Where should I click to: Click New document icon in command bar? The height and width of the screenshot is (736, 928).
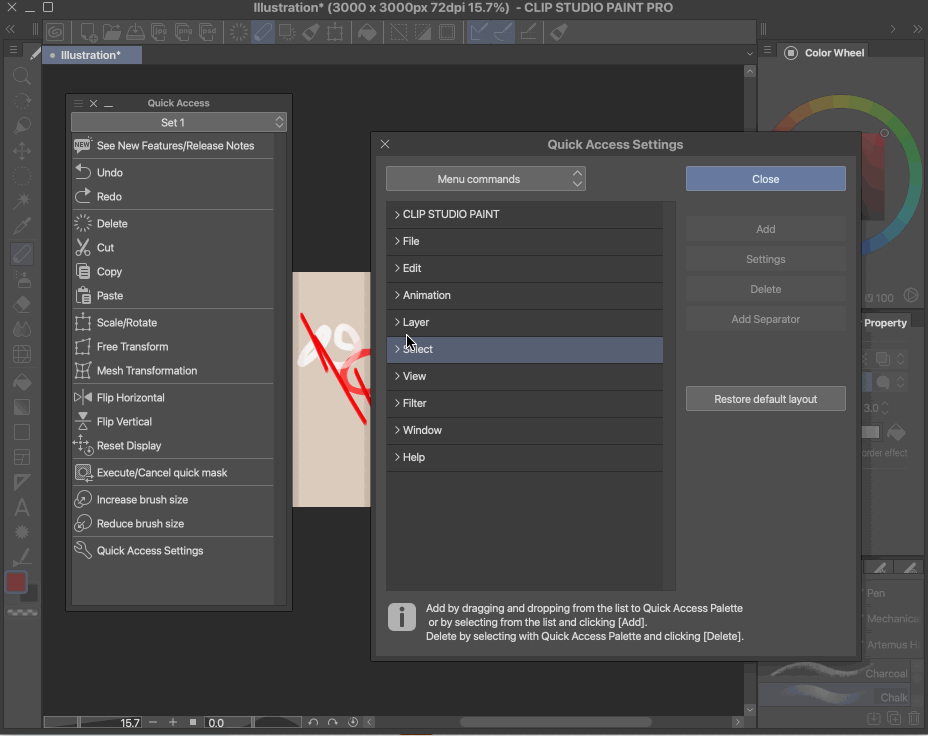88,31
